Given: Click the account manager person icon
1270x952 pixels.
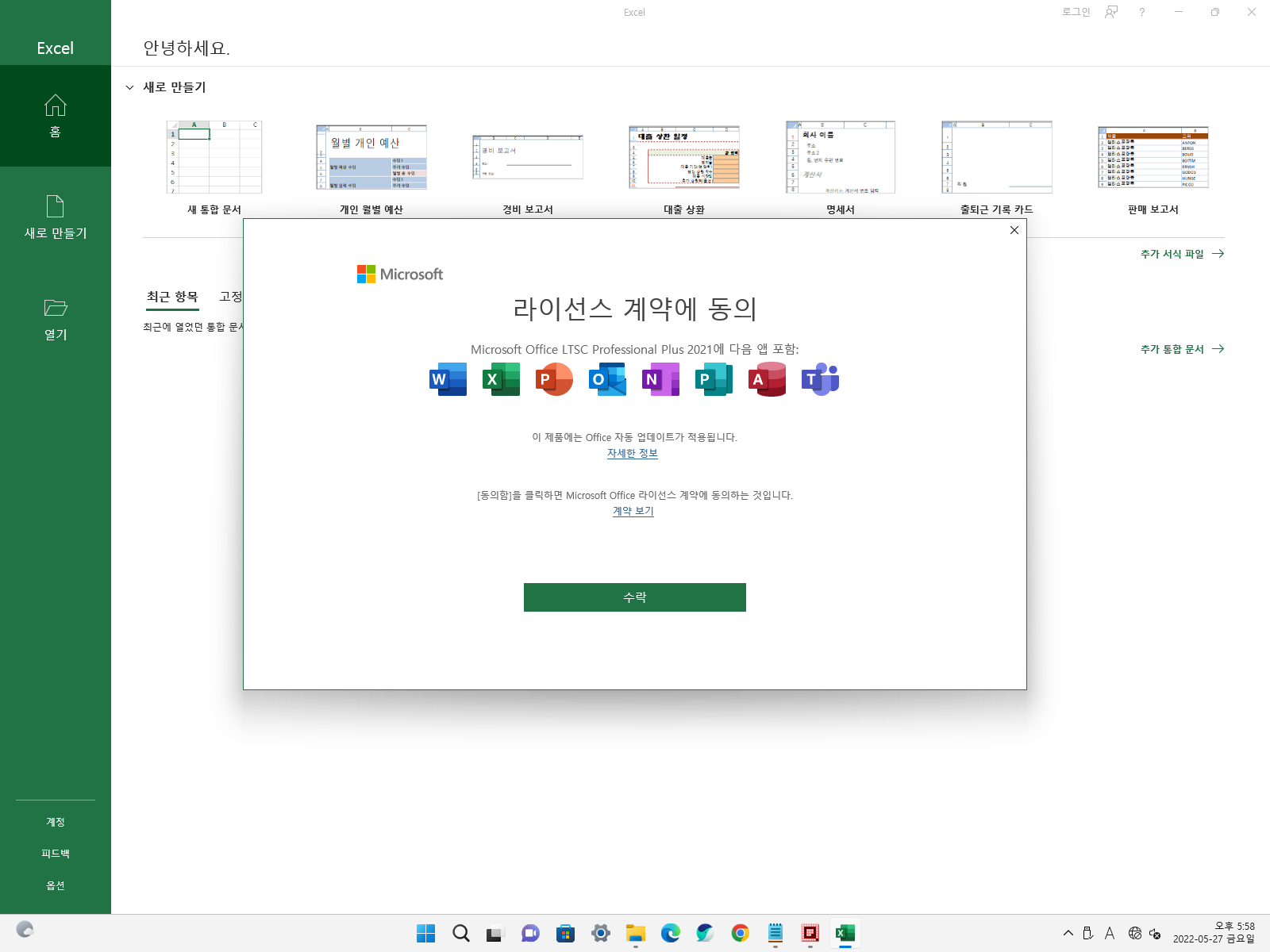Looking at the screenshot, I should 1111,12.
